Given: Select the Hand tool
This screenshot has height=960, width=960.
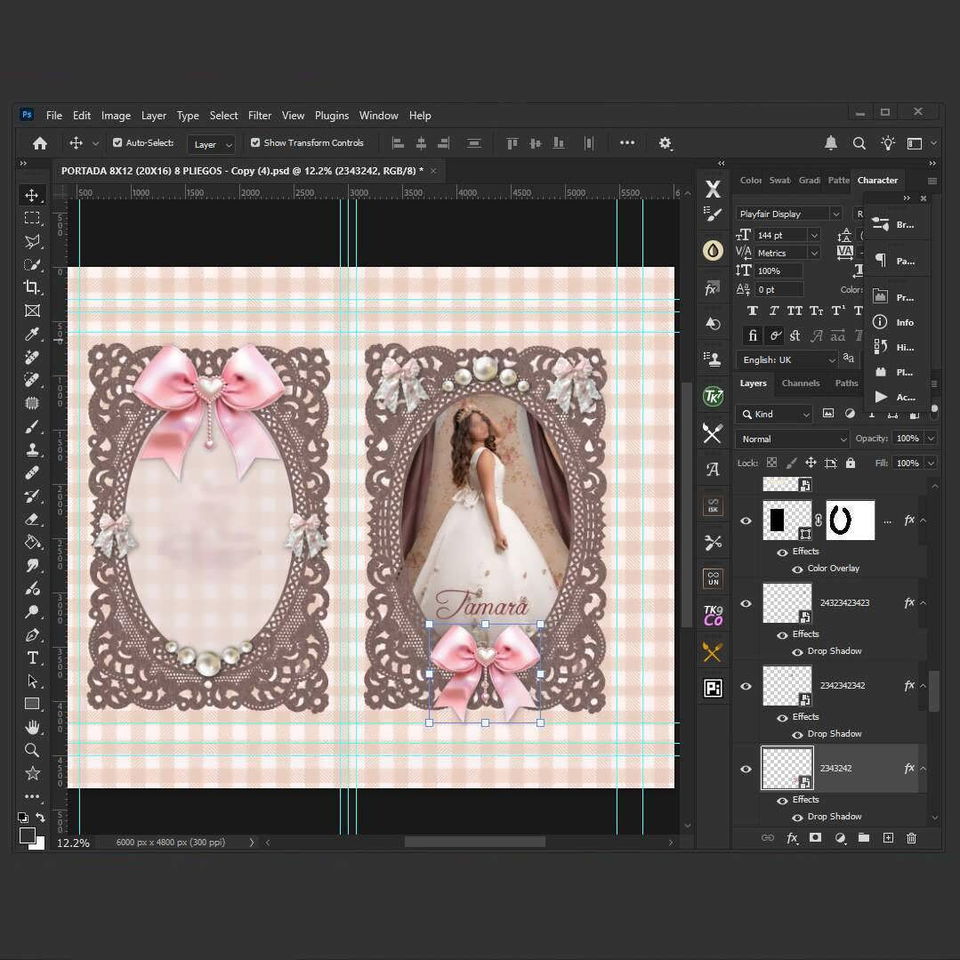Looking at the screenshot, I should tap(32, 727).
